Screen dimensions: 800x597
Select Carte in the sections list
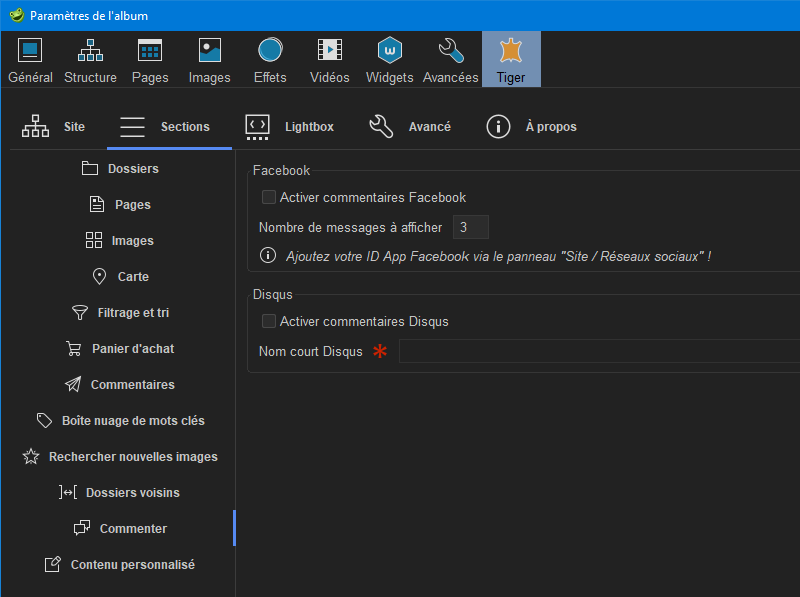tap(120, 277)
